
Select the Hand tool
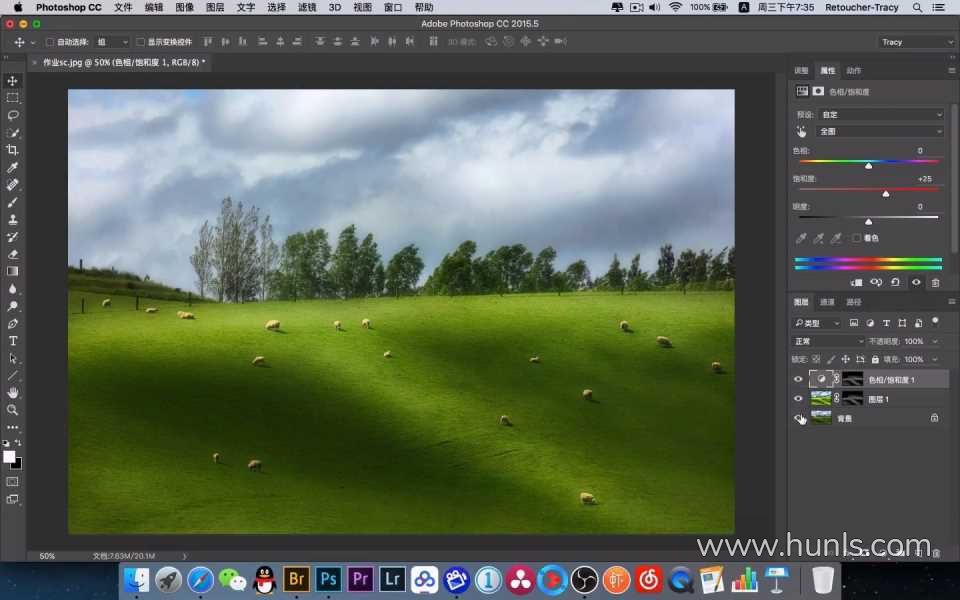(x=12, y=392)
